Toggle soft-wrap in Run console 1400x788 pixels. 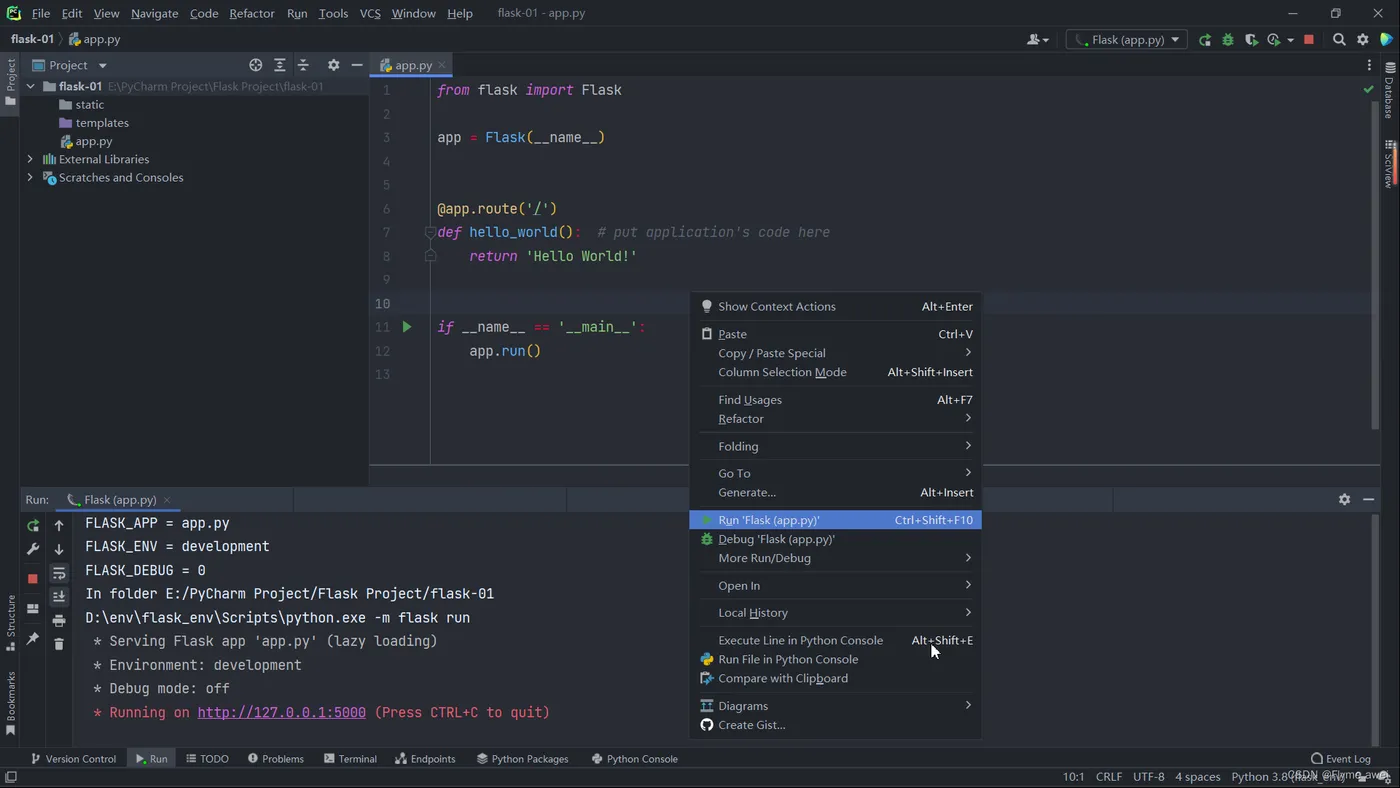[59, 573]
